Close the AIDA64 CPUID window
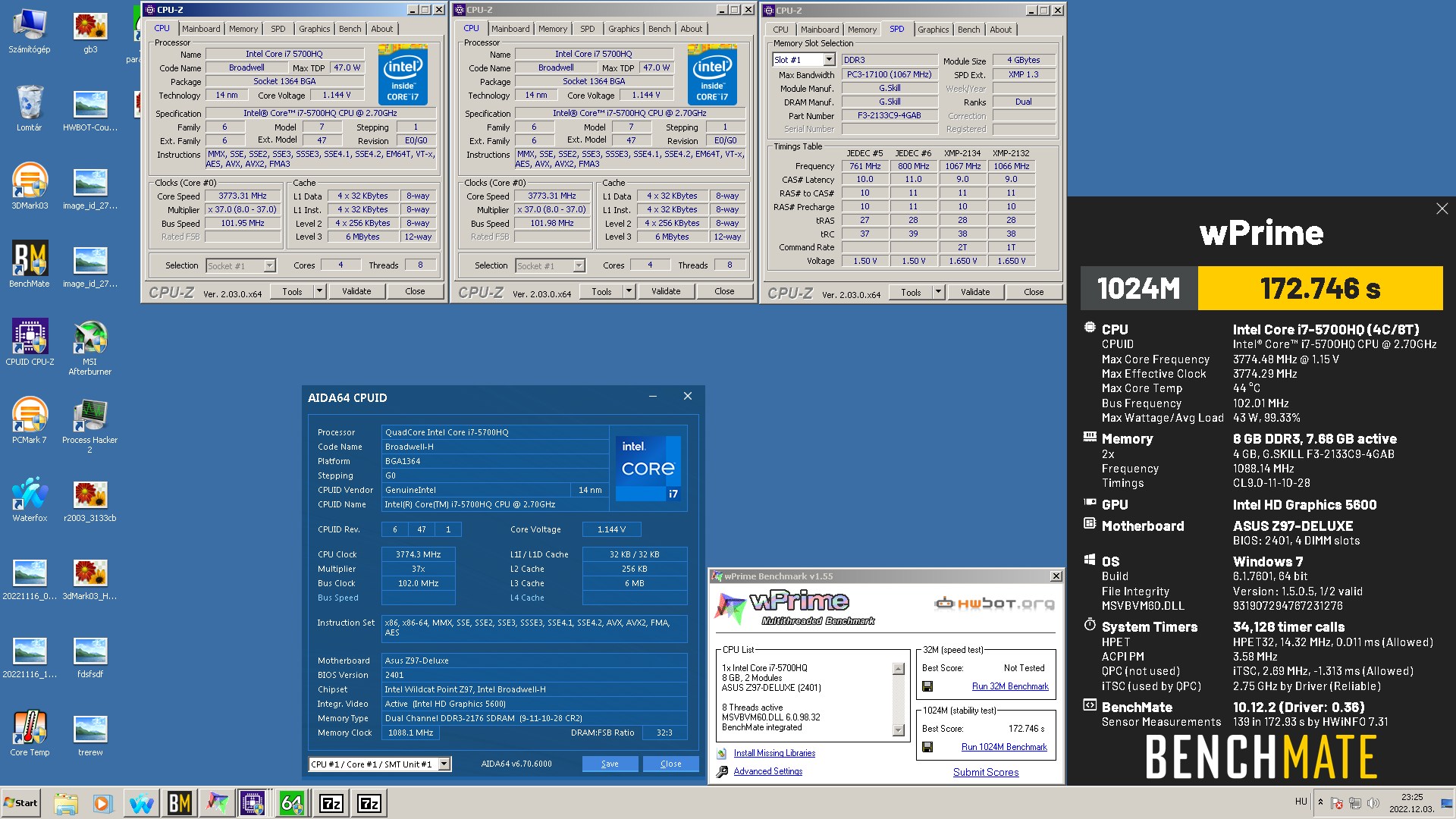The image size is (1456, 819). [x=688, y=396]
